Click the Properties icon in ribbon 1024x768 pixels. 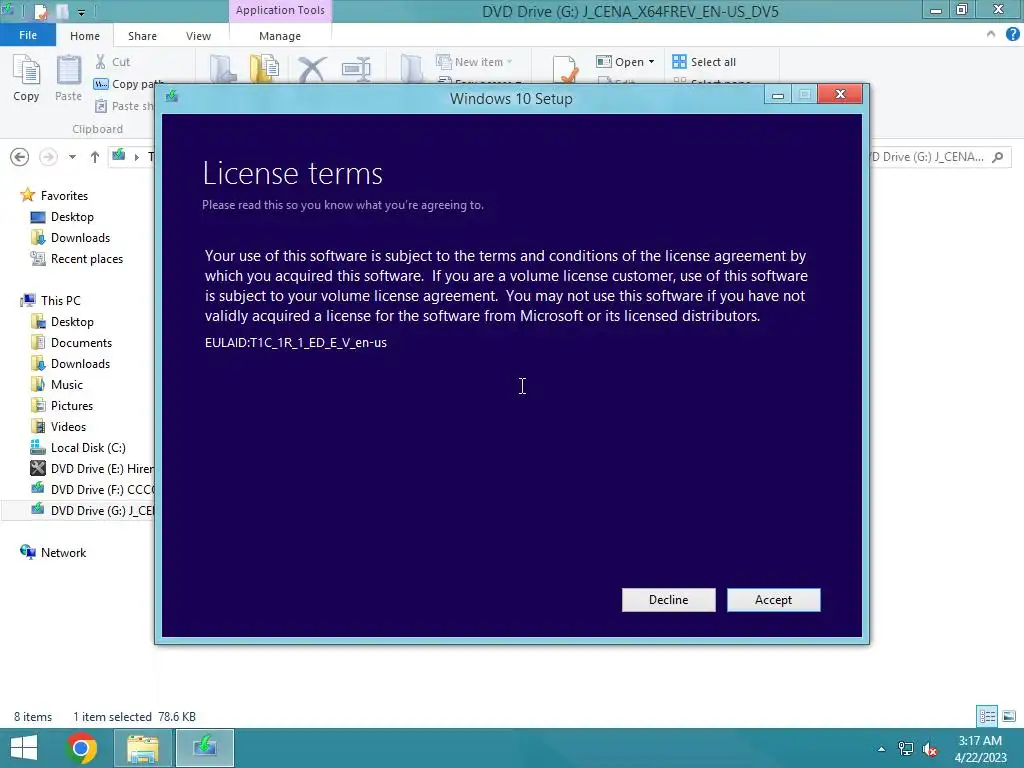[x=565, y=69]
